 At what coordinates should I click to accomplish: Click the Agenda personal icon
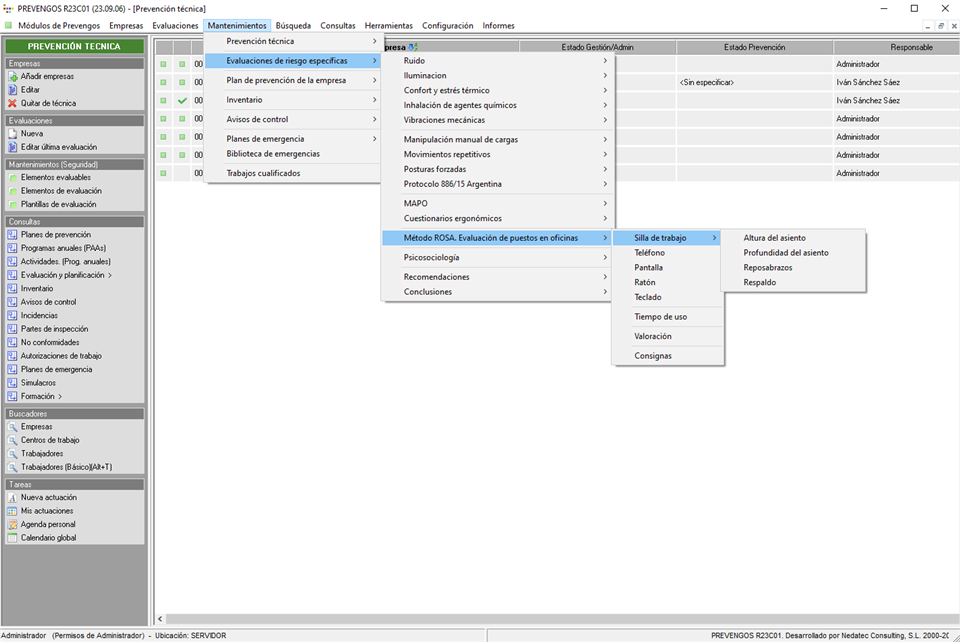click(x=13, y=524)
